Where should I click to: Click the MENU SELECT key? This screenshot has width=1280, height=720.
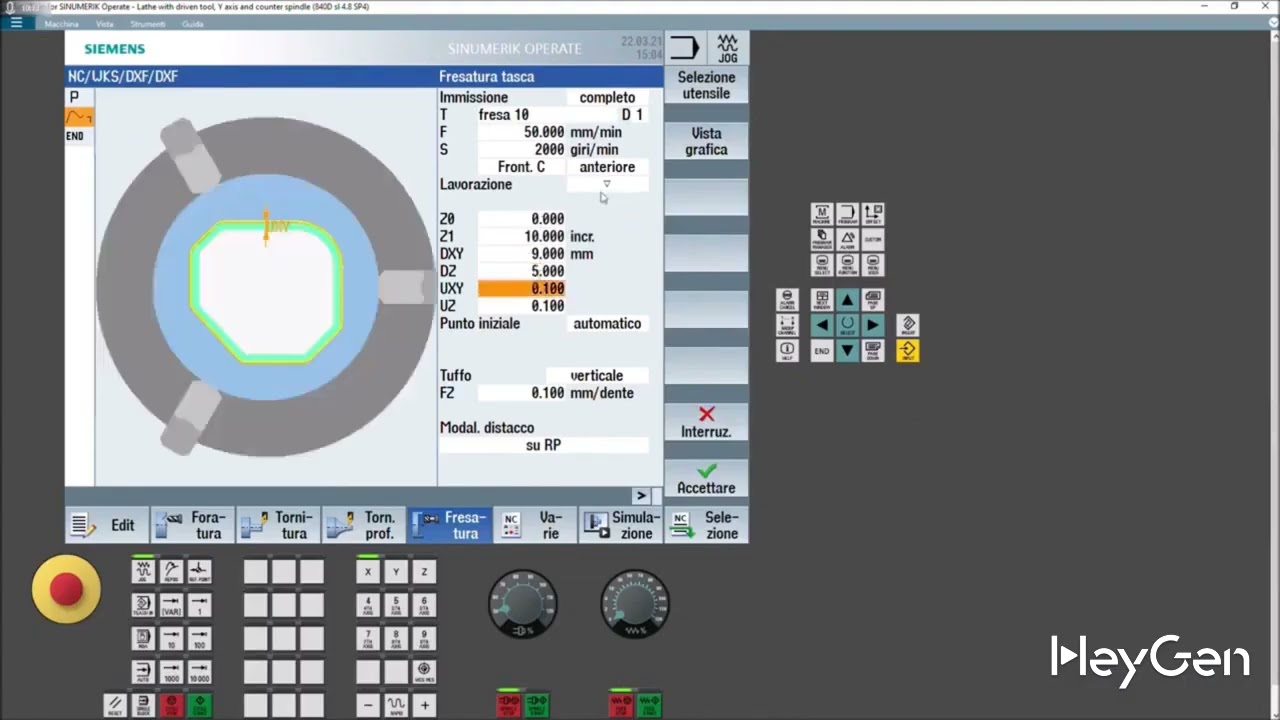click(822, 265)
